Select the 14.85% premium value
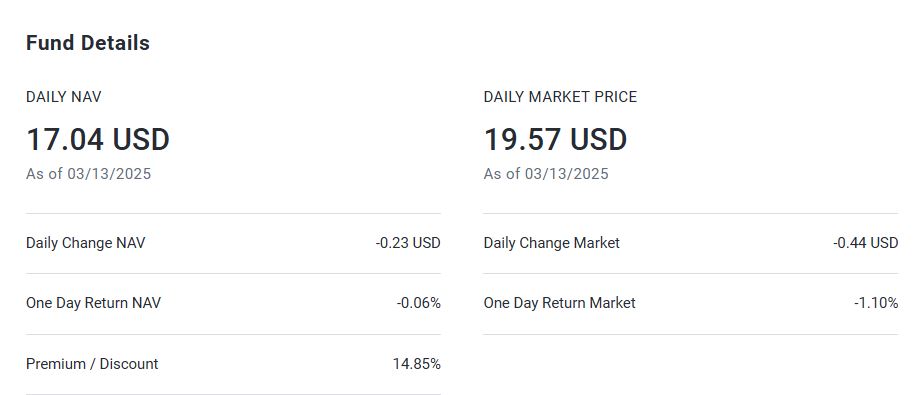Viewport: 921px width, 395px height. point(416,364)
